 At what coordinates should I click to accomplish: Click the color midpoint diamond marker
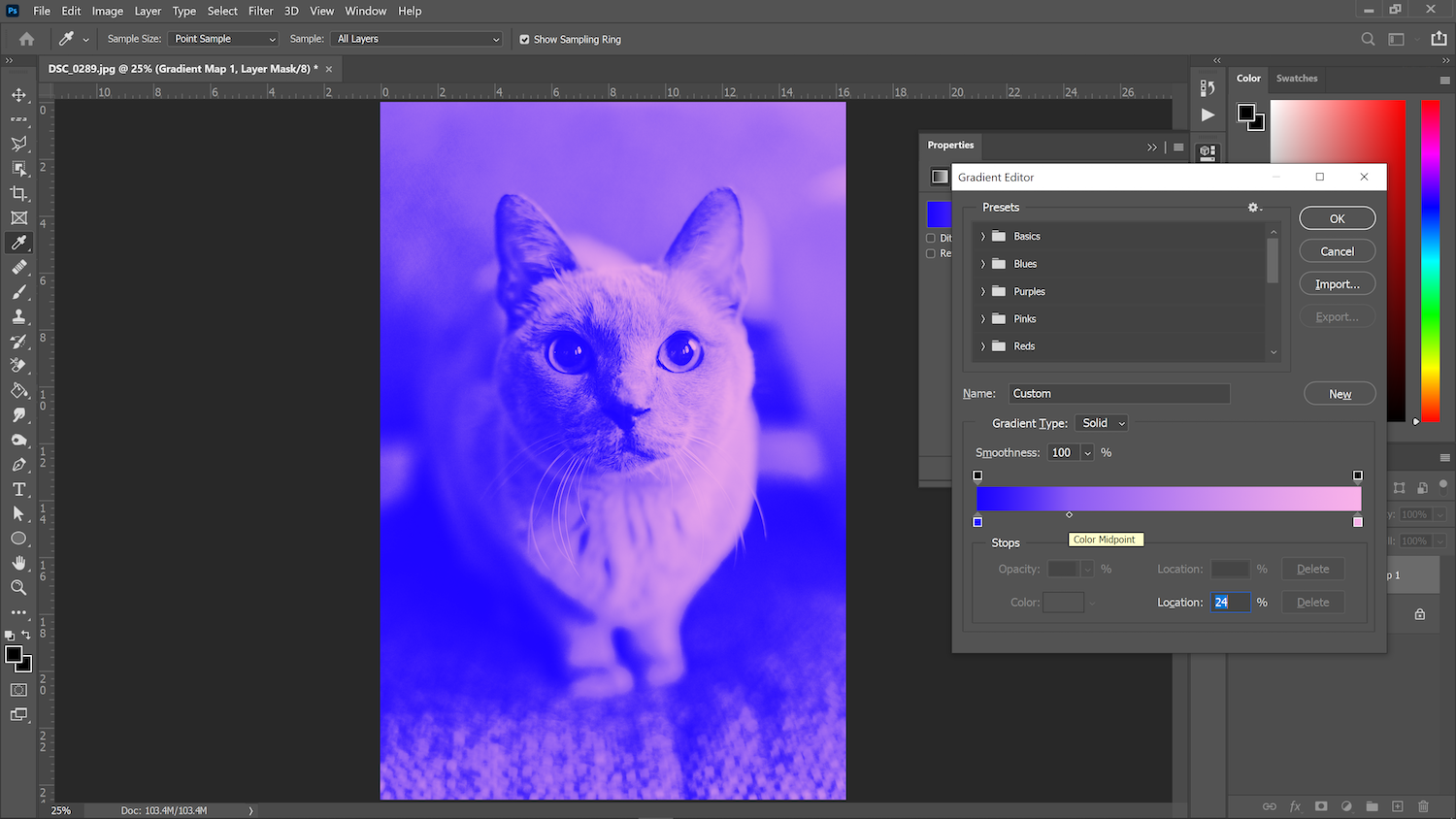coord(1070,514)
